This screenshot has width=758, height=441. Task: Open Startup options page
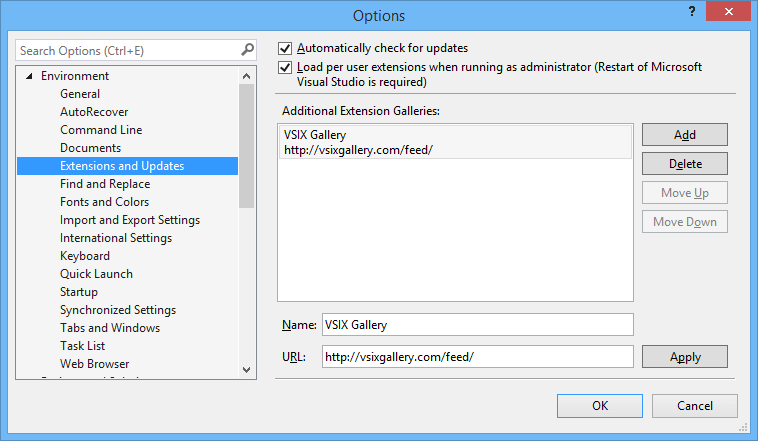point(79,292)
